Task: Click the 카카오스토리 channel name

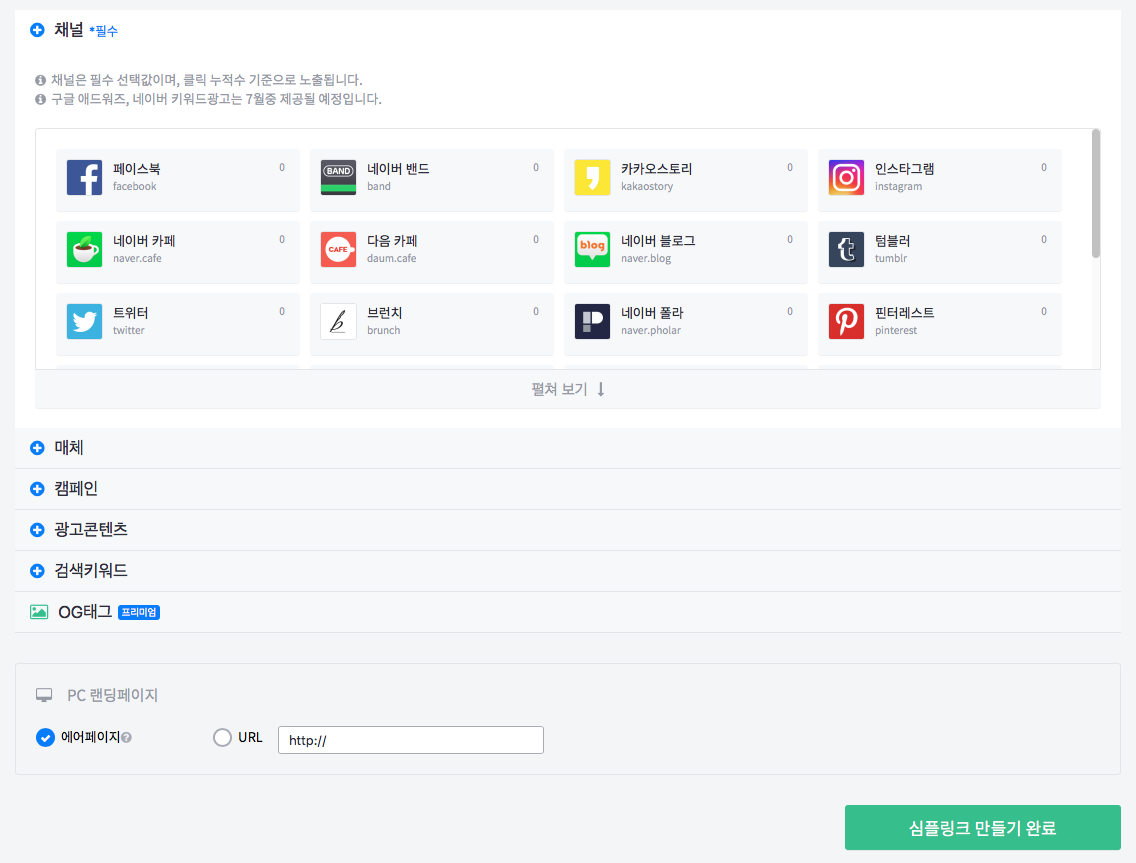Action: click(x=656, y=169)
